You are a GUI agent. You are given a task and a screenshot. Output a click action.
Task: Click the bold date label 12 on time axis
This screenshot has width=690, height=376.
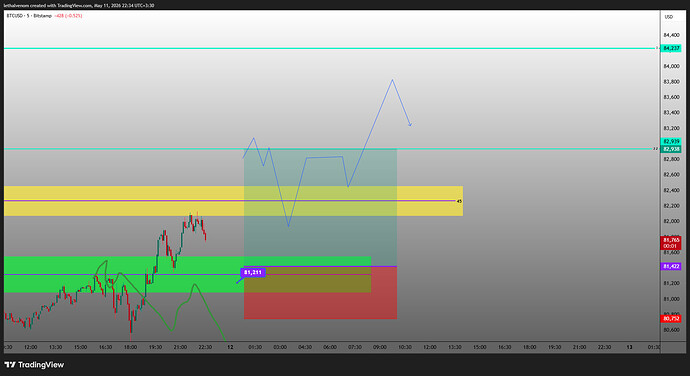click(230, 347)
